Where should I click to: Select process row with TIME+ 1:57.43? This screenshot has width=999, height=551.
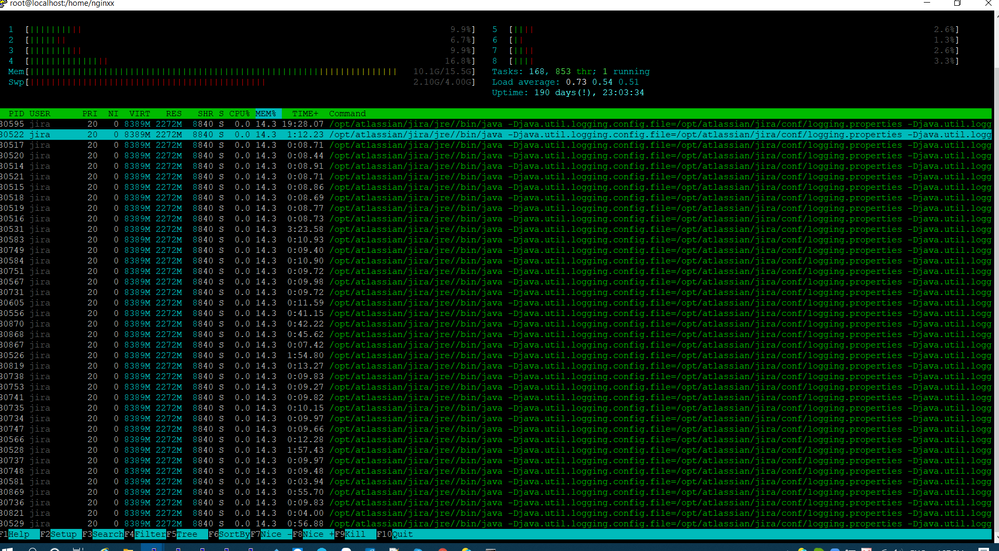[x=496, y=450]
